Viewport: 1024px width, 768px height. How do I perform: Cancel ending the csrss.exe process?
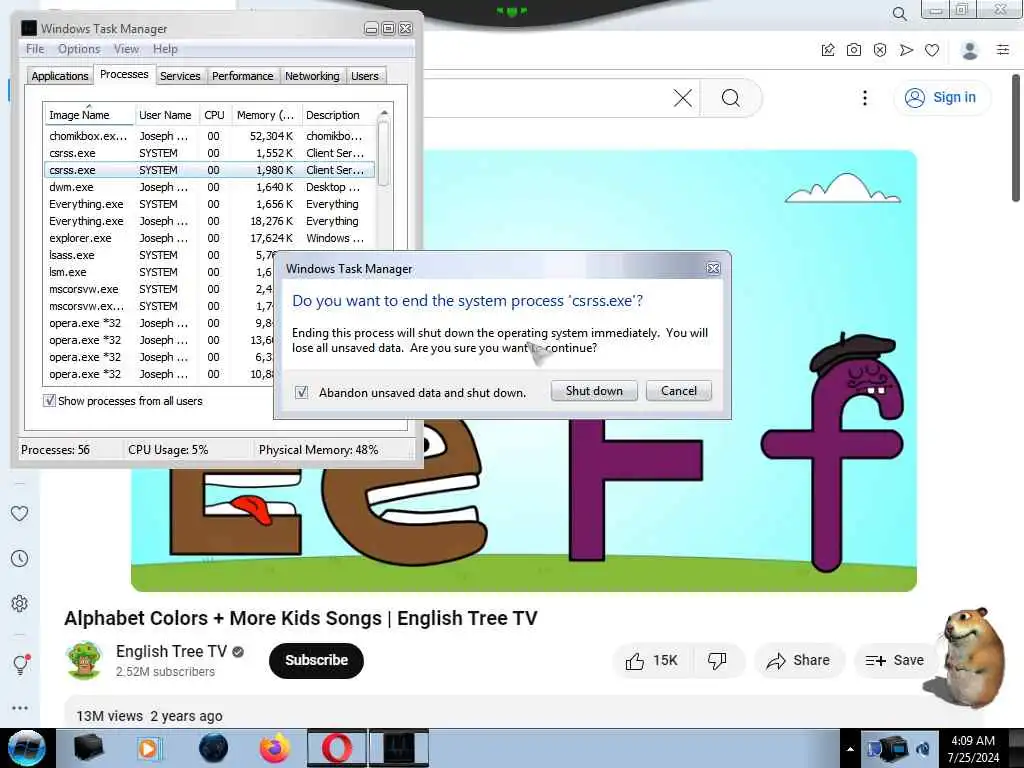(679, 391)
